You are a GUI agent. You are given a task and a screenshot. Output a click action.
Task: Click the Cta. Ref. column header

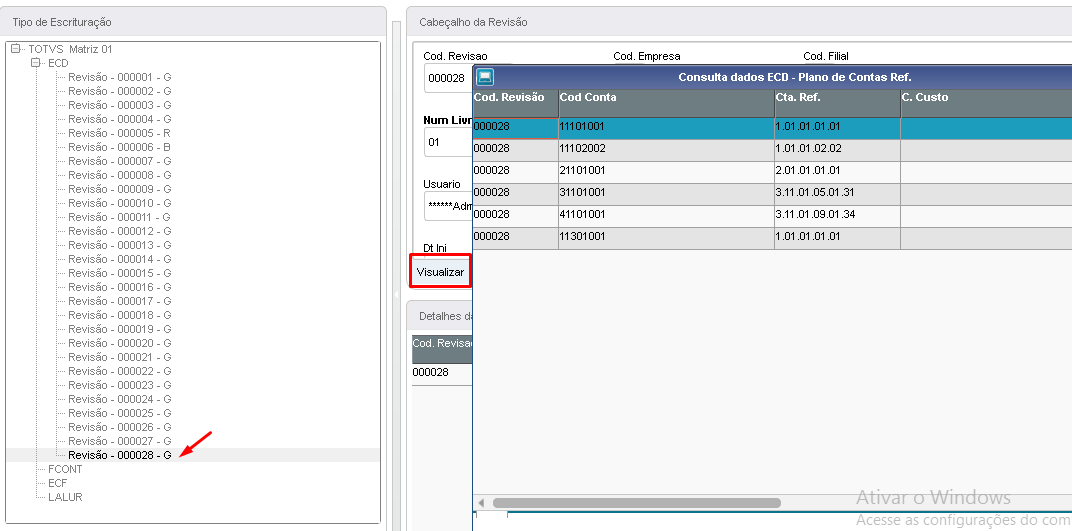[838, 103]
